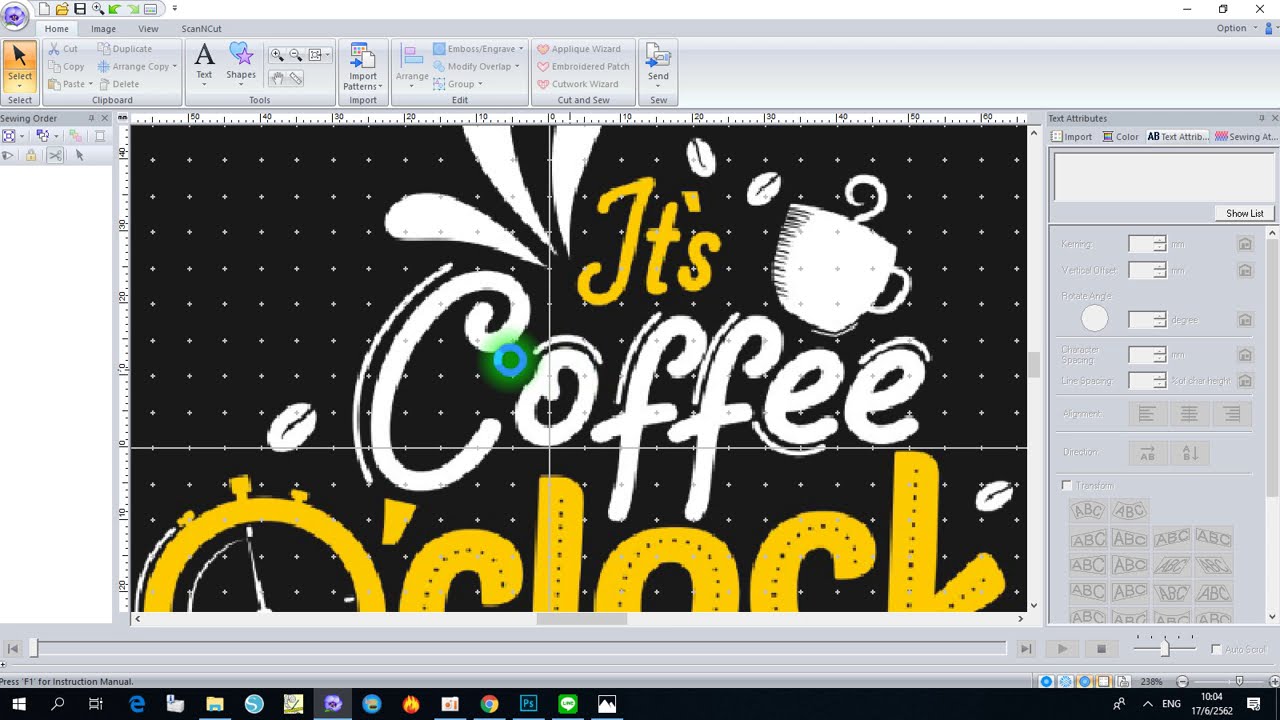Choose the Shapes tool
Viewport: 1280px width, 720px height.
241,64
